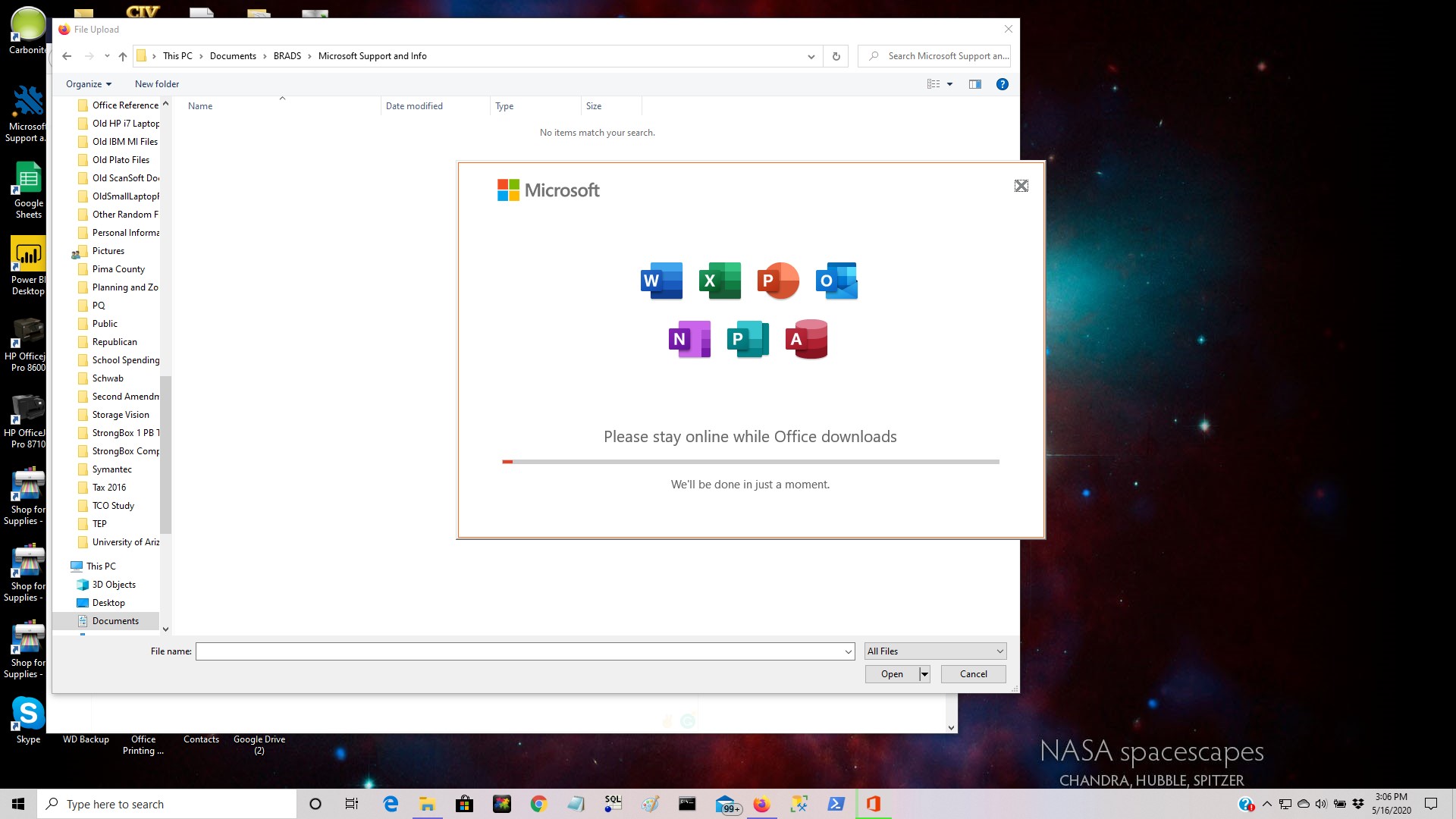Open the Skype desktop shortcut
The height and width of the screenshot is (819, 1456).
28,720
